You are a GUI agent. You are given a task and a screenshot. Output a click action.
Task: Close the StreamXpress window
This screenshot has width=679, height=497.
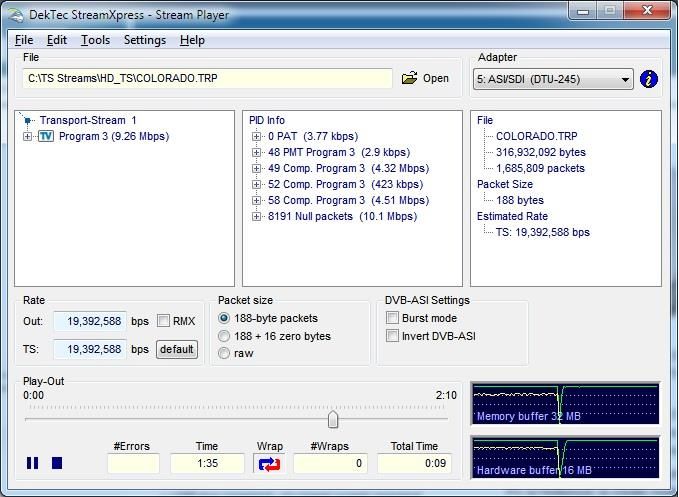(x=647, y=11)
